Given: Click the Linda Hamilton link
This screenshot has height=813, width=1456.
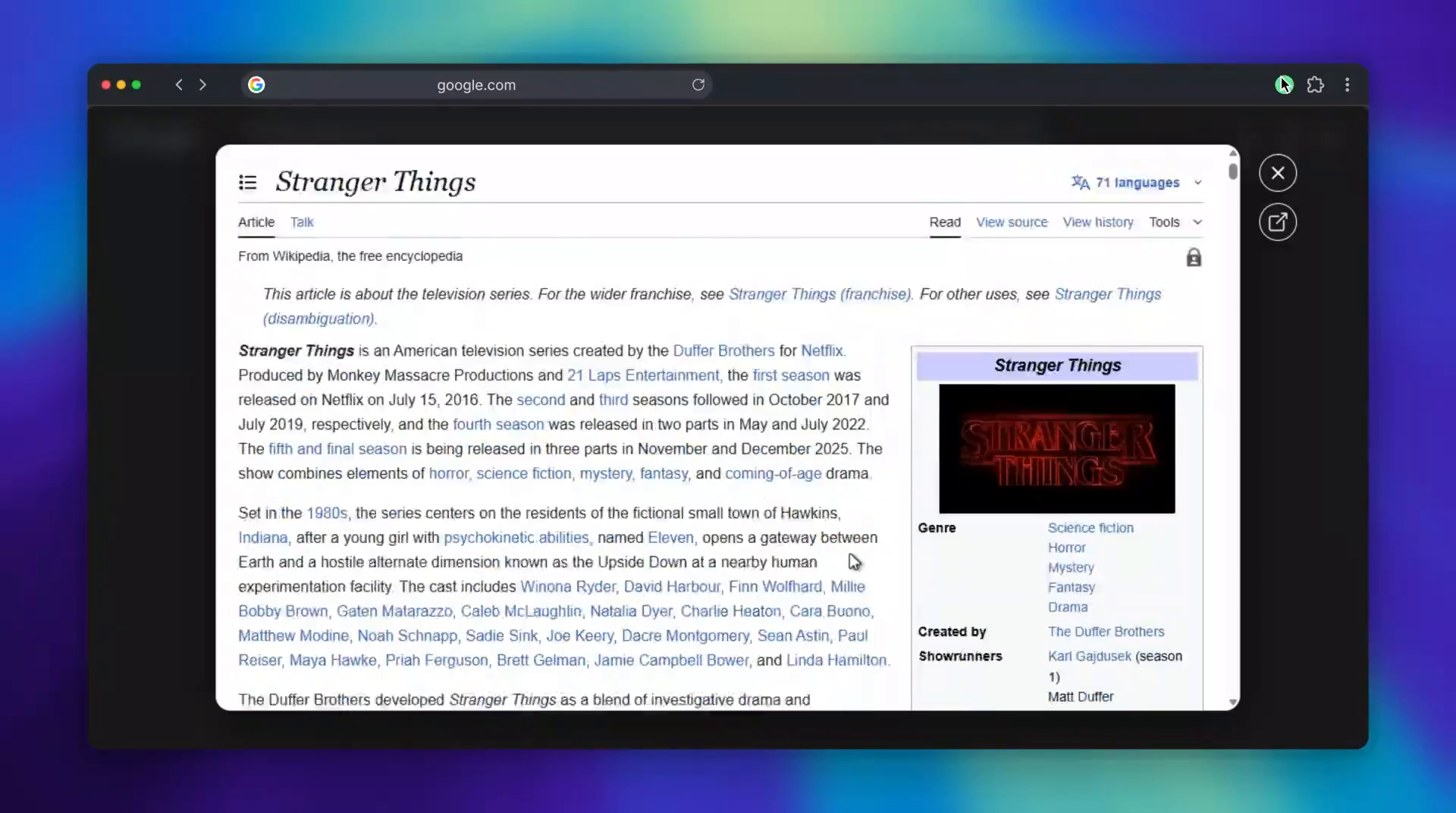Looking at the screenshot, I should point(836,661).
